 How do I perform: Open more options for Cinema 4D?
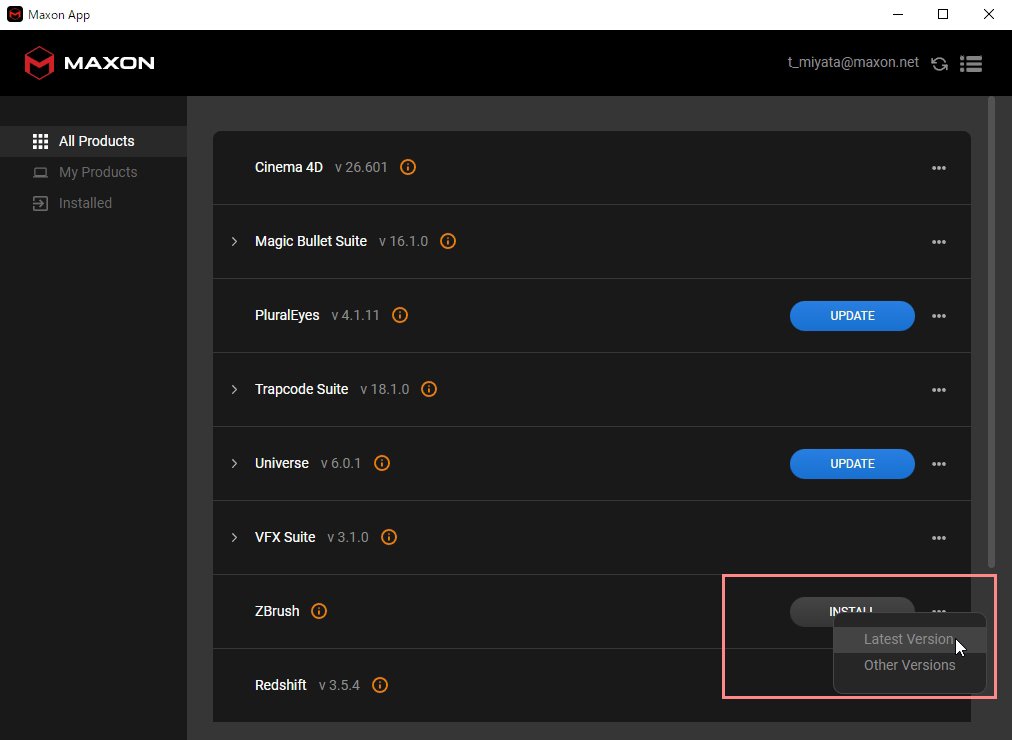click(x=939, y=168)
